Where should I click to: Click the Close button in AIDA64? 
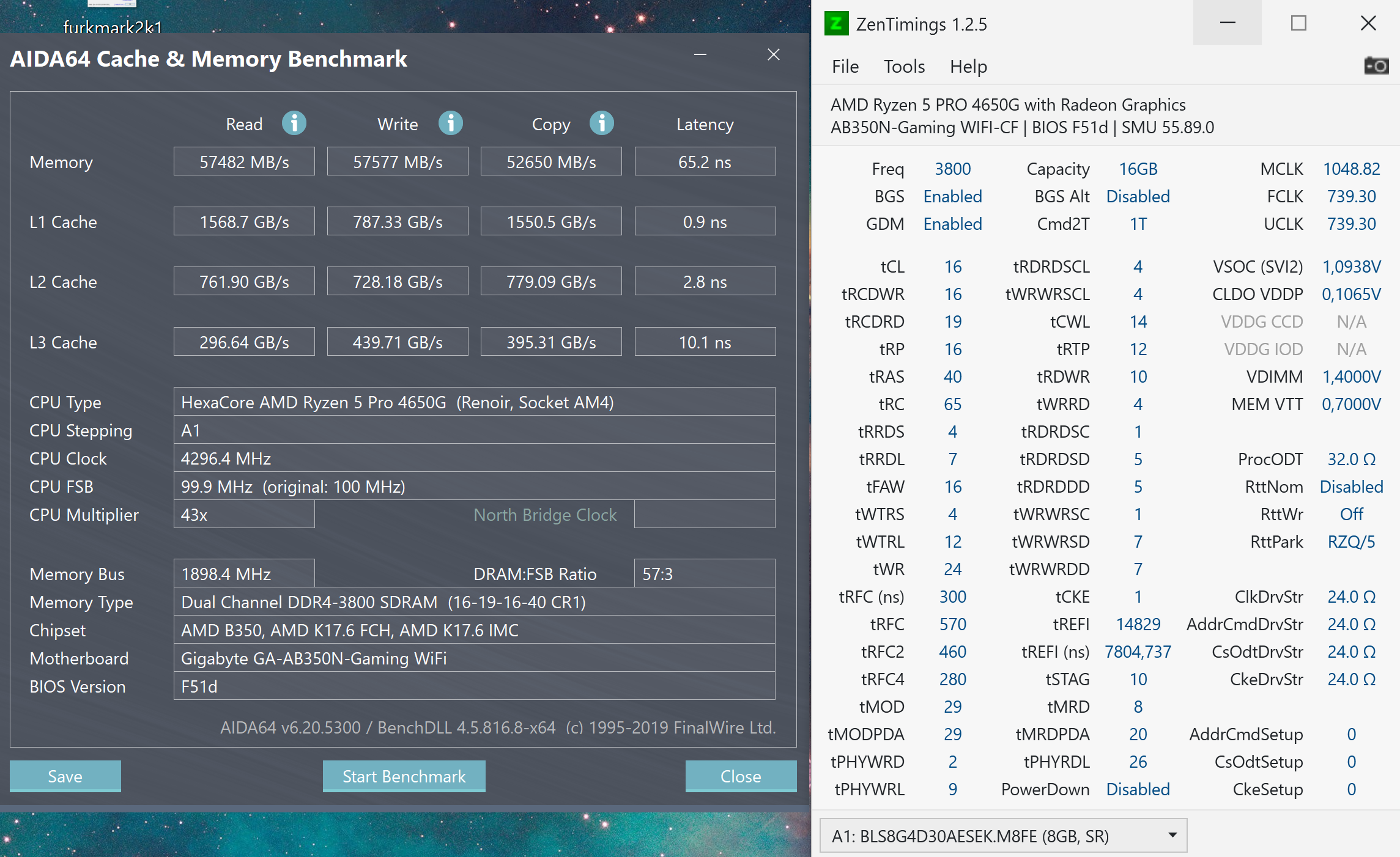741,776
